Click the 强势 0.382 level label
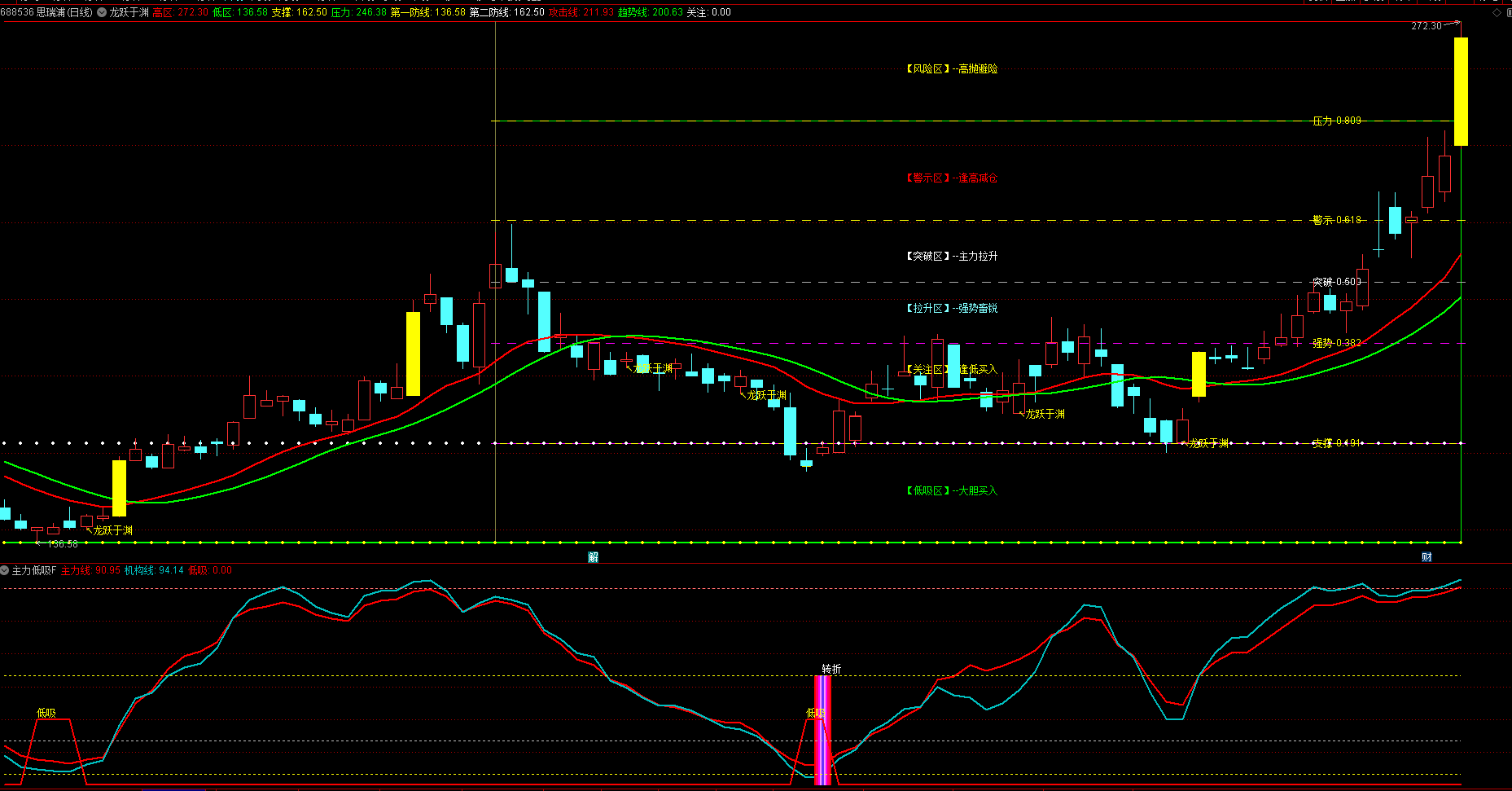 pyautogui.click(x=1337, y=343)
